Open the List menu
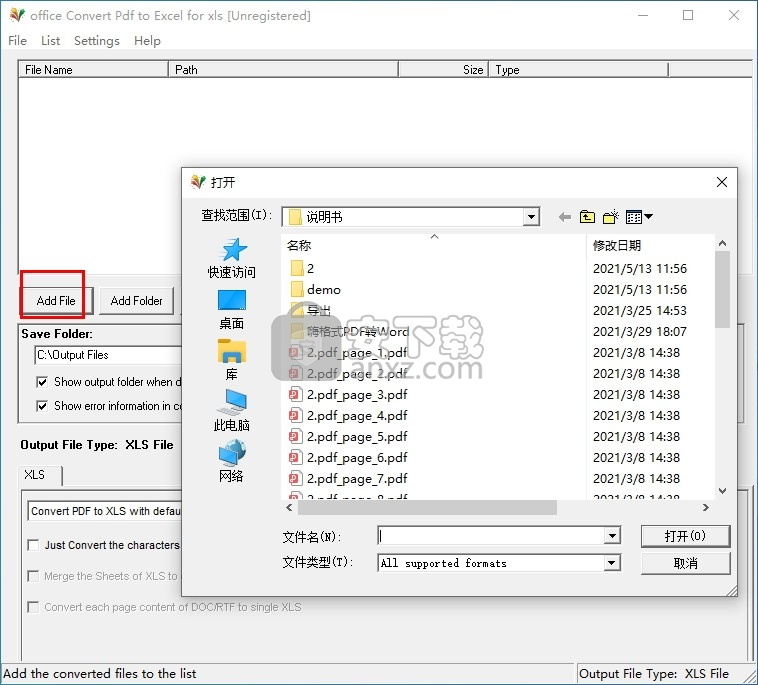The height and width of the screenshot is (685, 758). (x=50, y=41)
